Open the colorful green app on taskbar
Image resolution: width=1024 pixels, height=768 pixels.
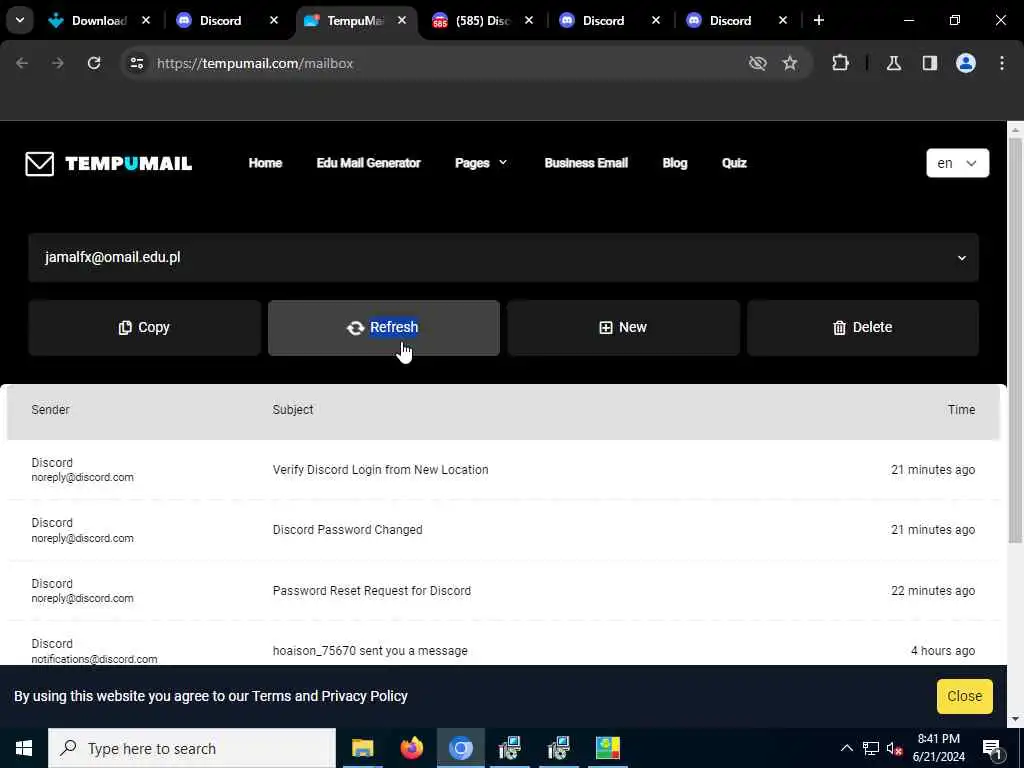click(607, 748)
